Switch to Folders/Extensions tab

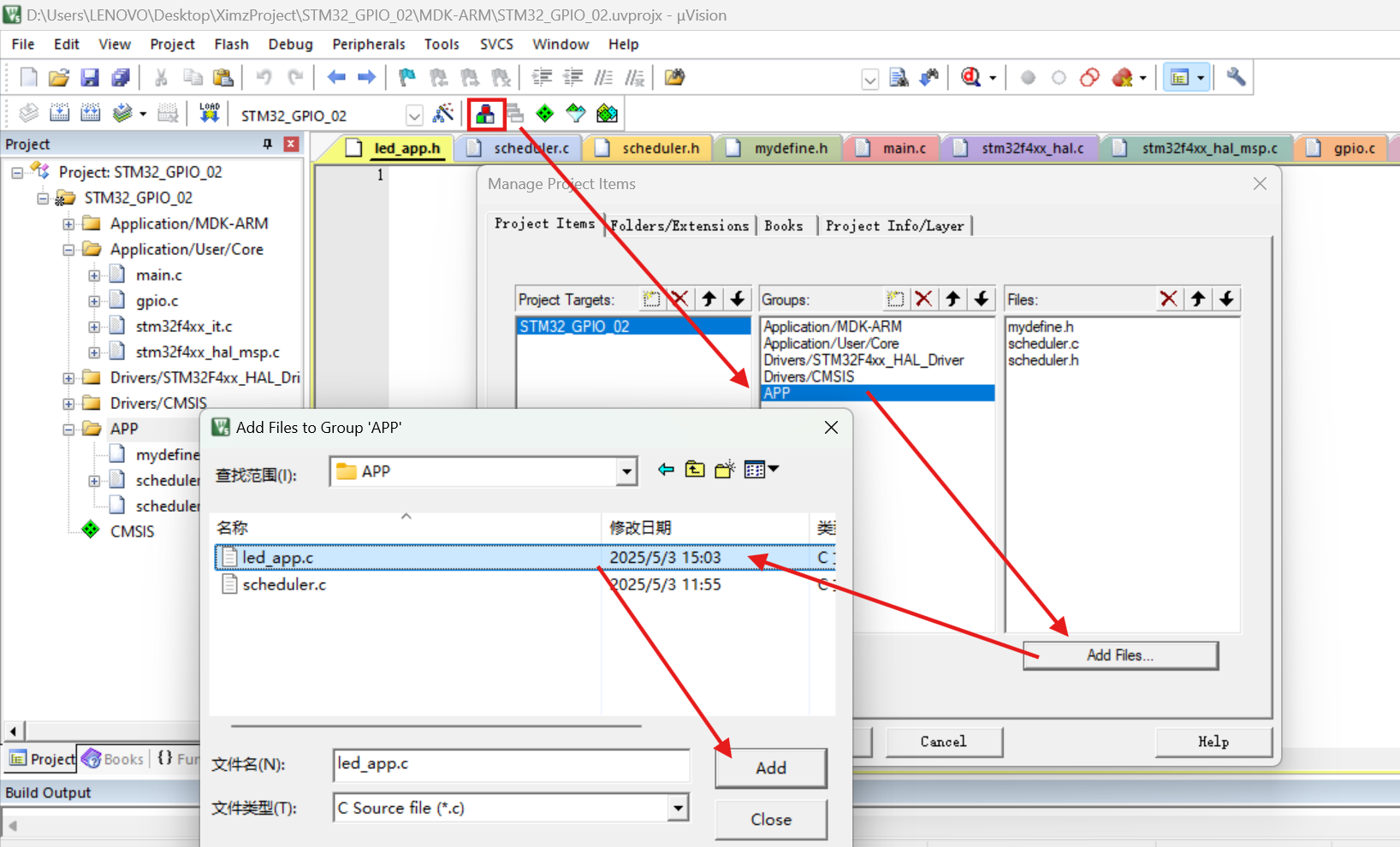(x=679, y=226)
